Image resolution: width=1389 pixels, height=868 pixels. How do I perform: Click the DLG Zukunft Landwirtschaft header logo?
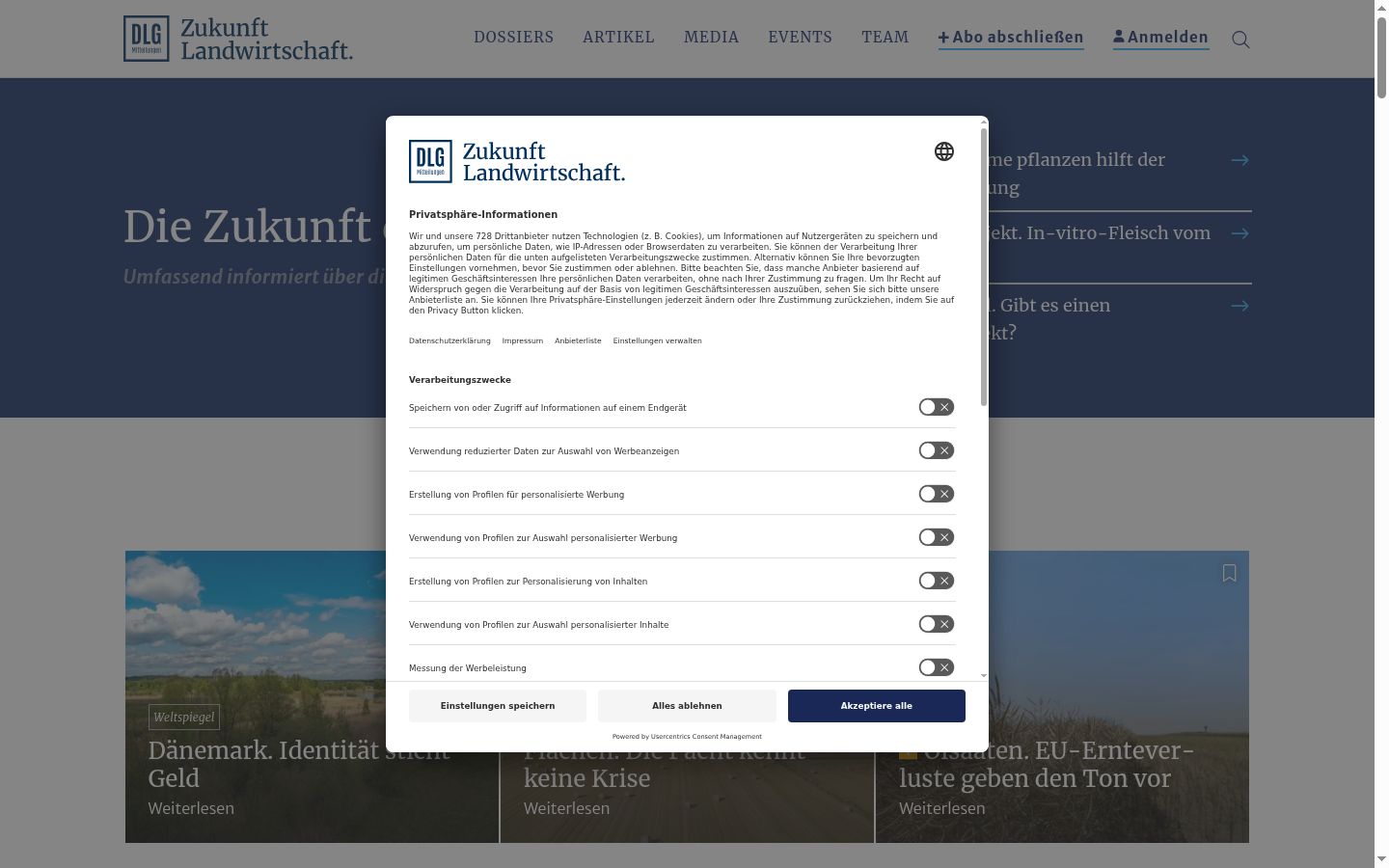[x=238, y=39]
